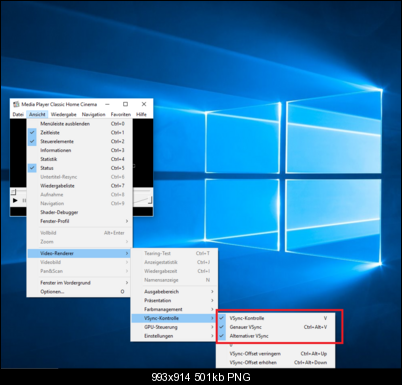
Task: Click the Wiedergabezeit entry
Action: 174,271
